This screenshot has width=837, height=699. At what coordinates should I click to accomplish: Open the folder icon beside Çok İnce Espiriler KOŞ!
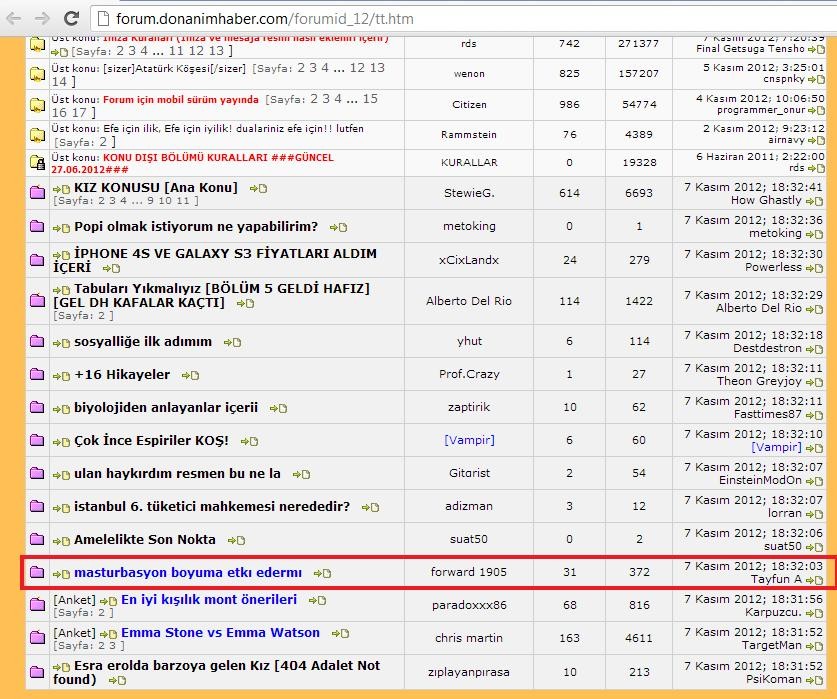[37, 440]
